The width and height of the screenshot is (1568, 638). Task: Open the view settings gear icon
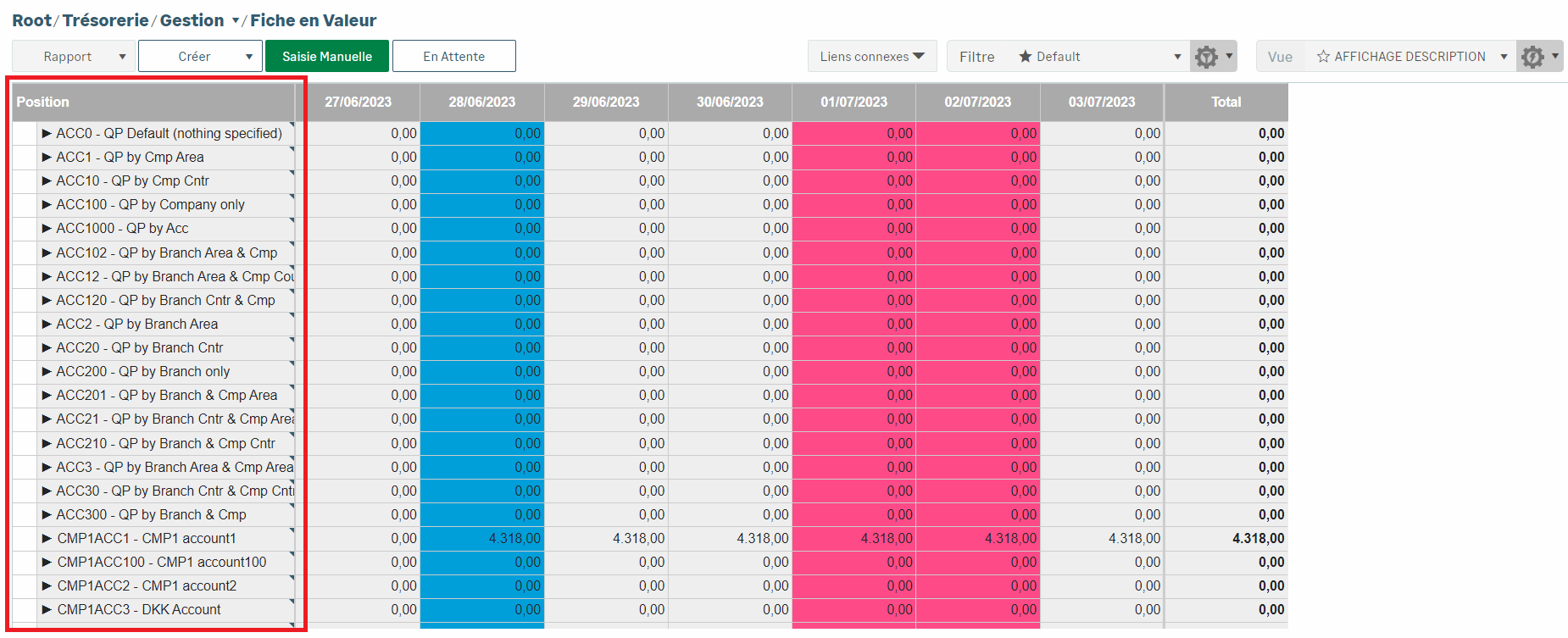pyautogui.click(x=1532, y=57)
